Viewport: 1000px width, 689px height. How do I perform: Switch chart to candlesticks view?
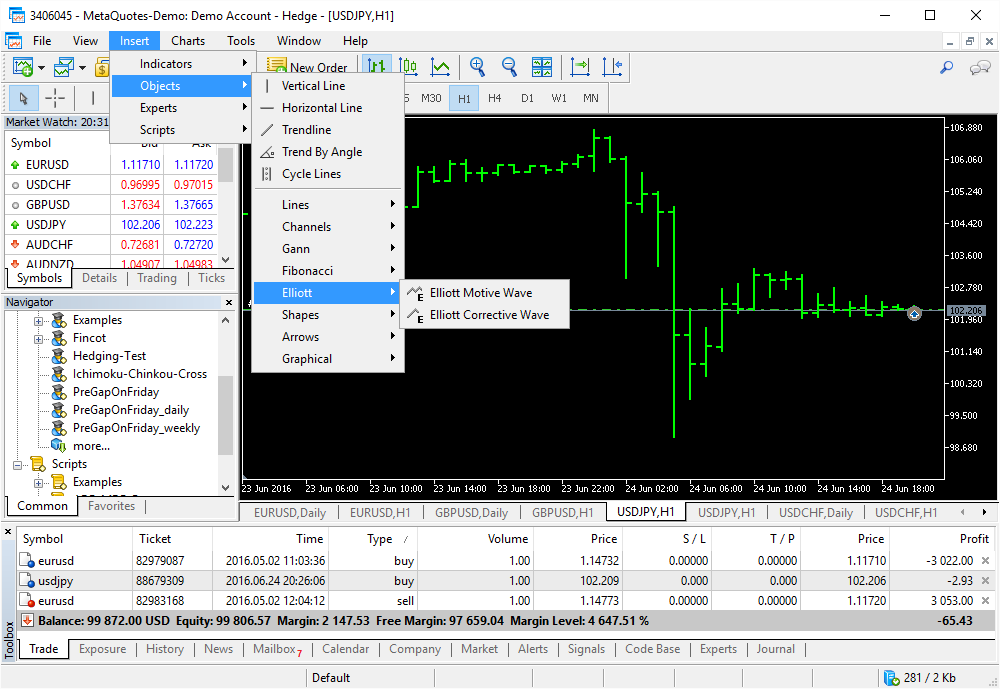tap(409, 67)
